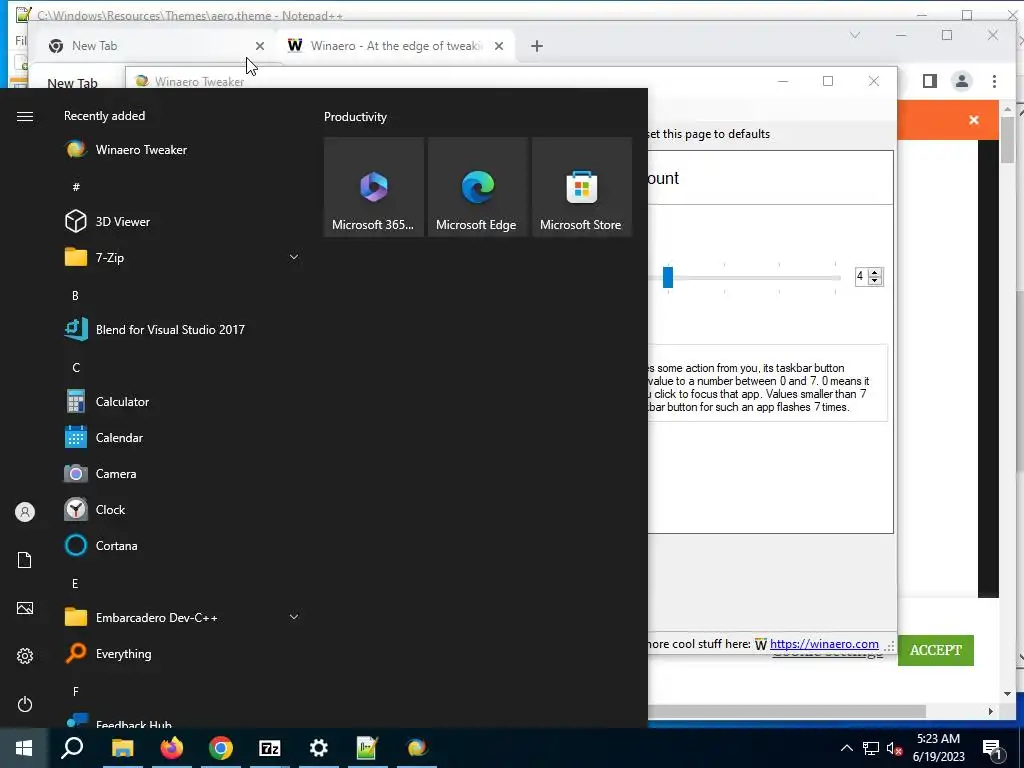Launch 3D Viewer from the app list
The image size is (1024, 768).
pyautogui.click(x=183, y=221)
